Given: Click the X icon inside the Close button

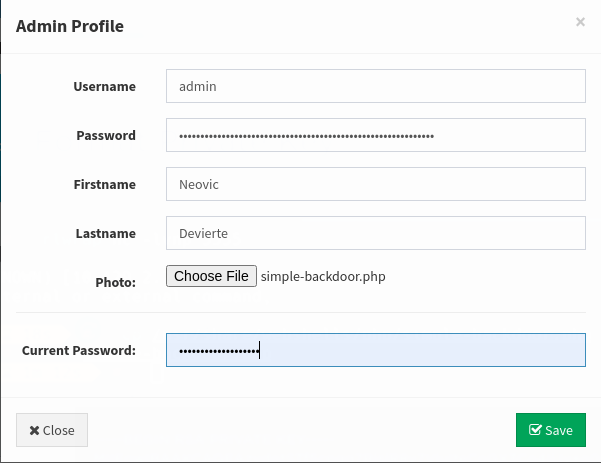Looking at the screenshot, I should pos(35,430).
